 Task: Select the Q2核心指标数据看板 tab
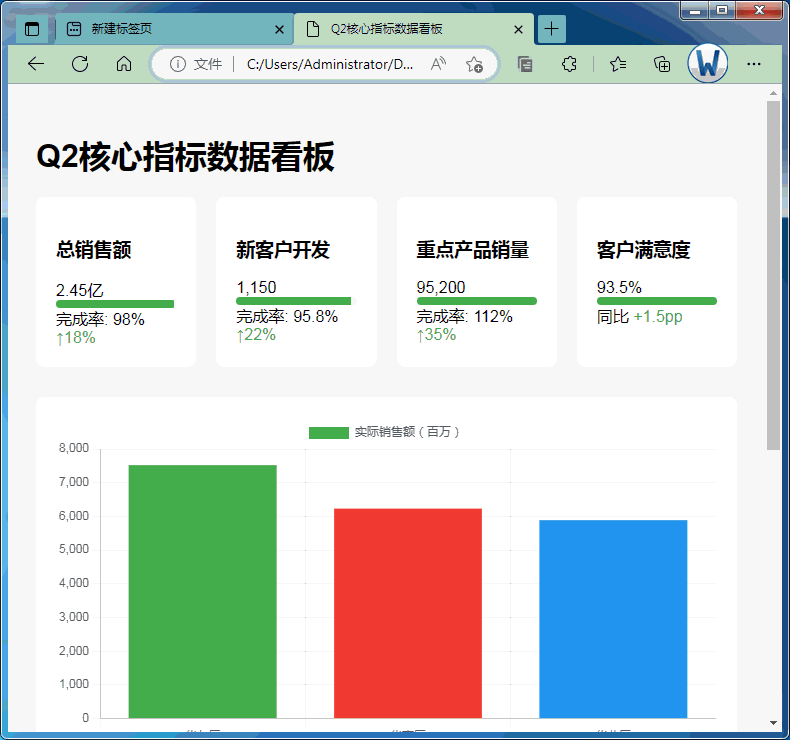point(414,29)
